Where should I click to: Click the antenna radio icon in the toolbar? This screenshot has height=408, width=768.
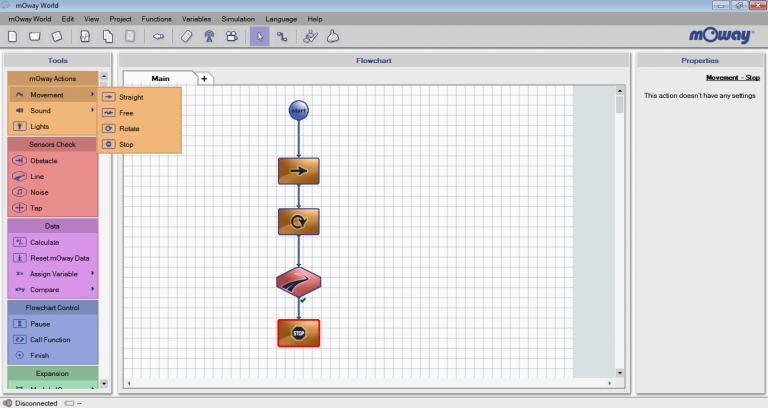pos(209,36)
